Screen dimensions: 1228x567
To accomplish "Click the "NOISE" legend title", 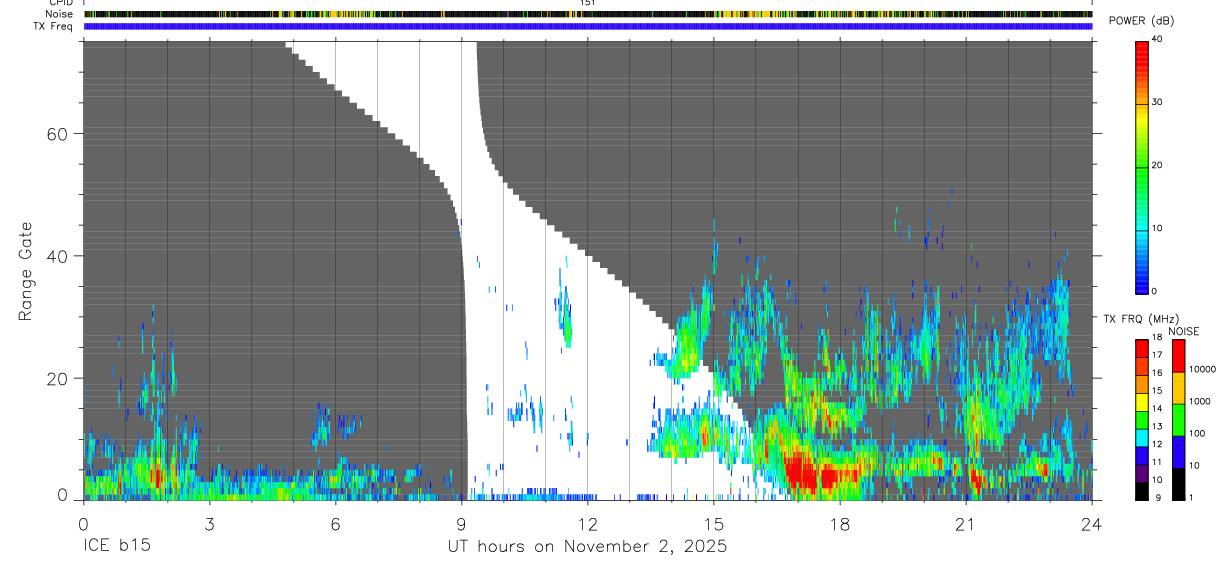I will point(1184,331).
